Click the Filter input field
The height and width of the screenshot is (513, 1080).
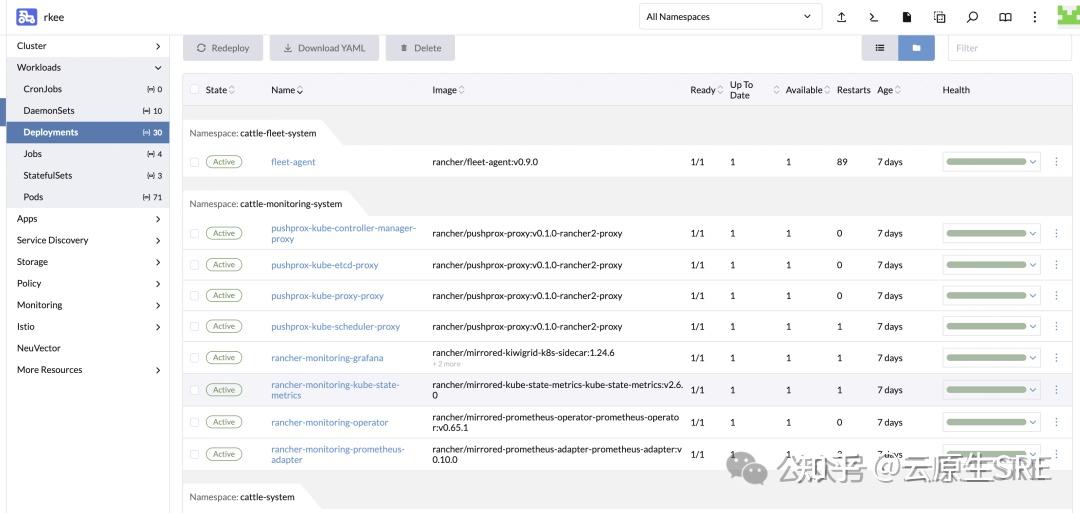coord(1010,48)
